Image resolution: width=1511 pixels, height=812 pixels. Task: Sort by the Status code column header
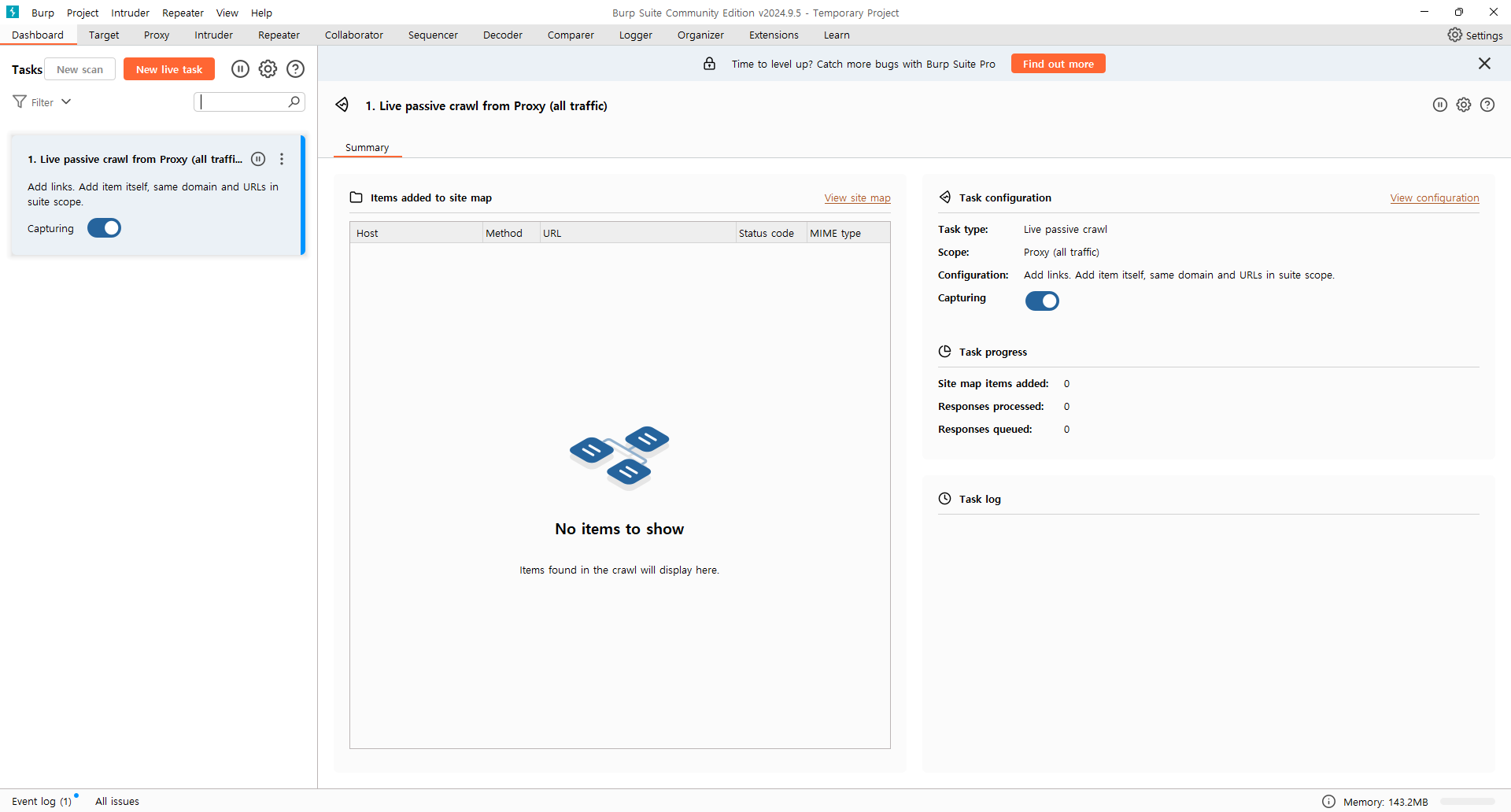point(771,233)
